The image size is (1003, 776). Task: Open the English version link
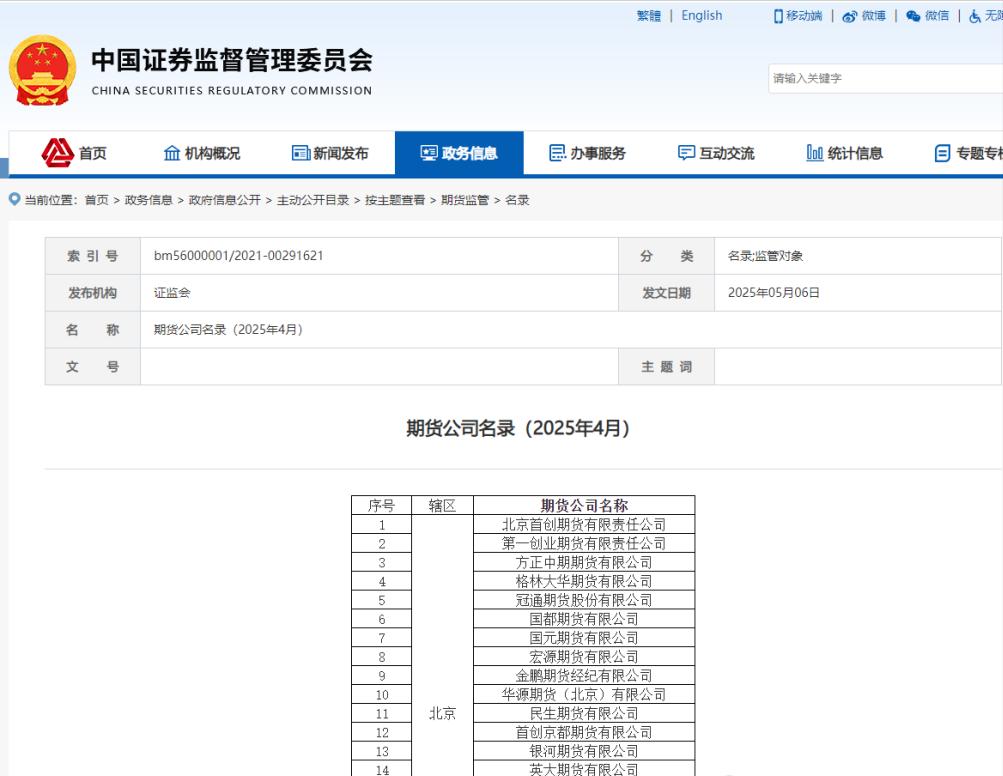click(x=701, y=15)
